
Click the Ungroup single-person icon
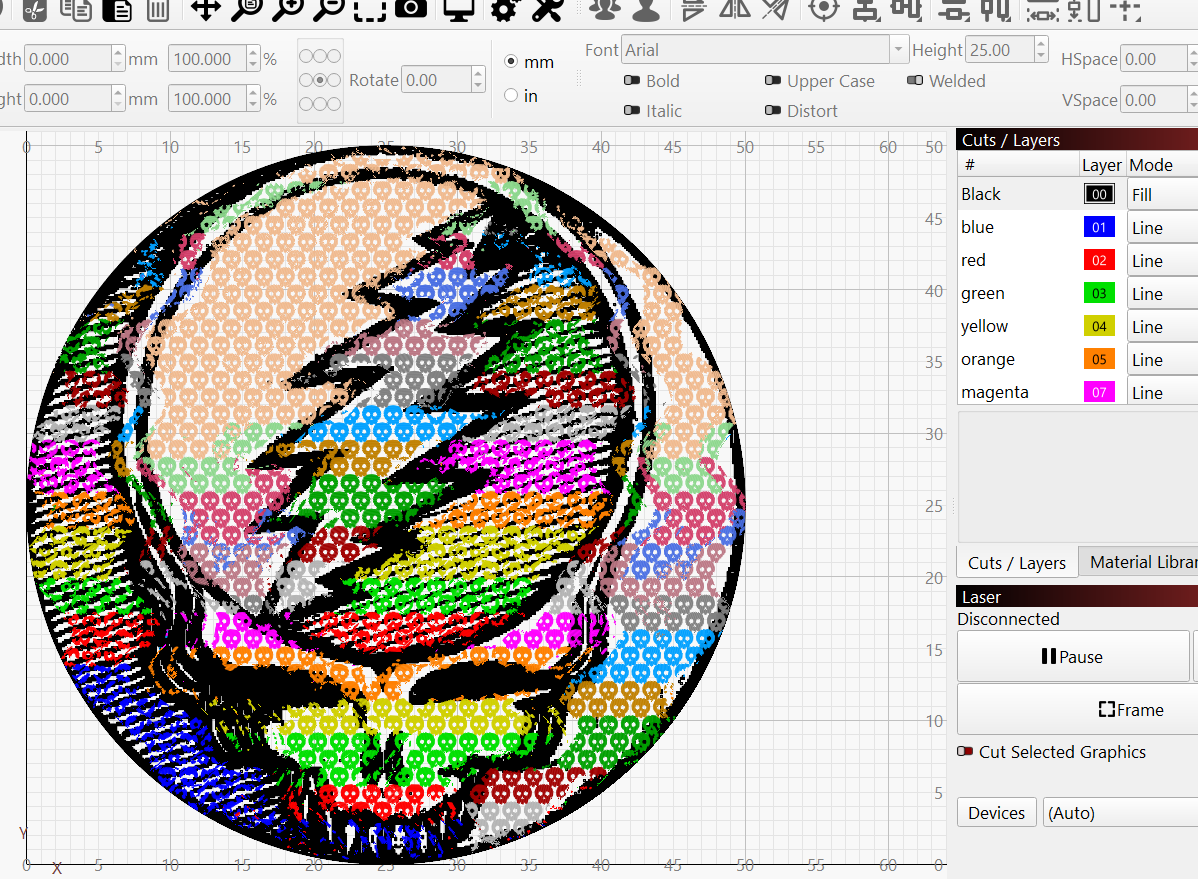(x=646, y=10)
